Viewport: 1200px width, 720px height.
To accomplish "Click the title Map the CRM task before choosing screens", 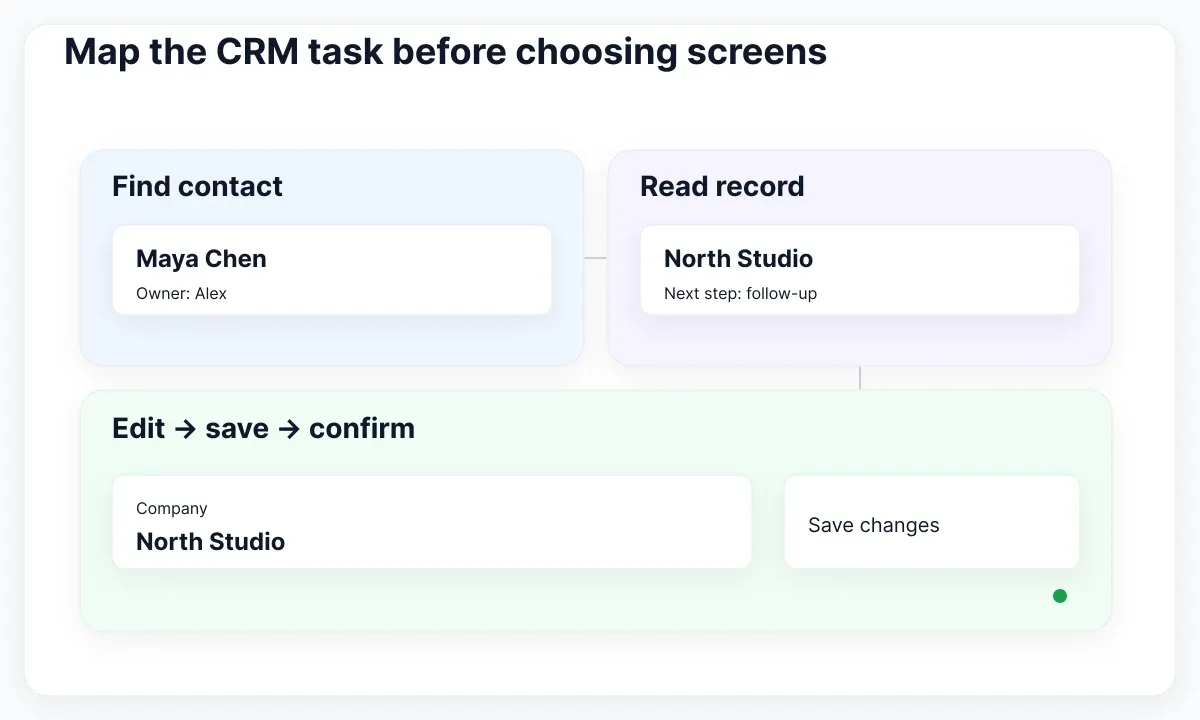I will [x=446, y=52].
